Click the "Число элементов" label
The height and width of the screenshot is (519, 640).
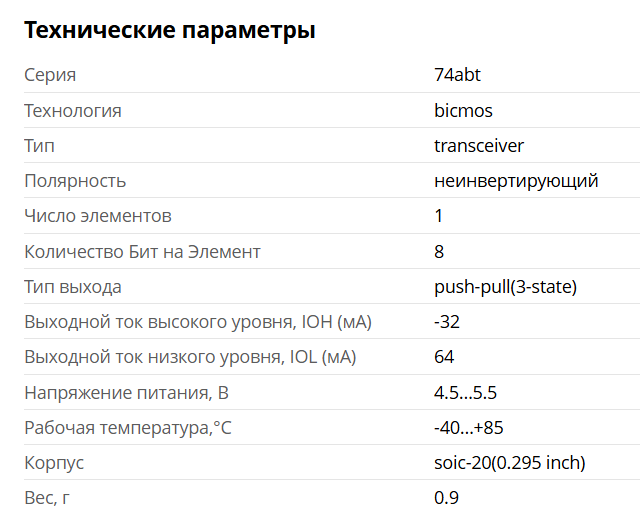click(x=98, y=216)
